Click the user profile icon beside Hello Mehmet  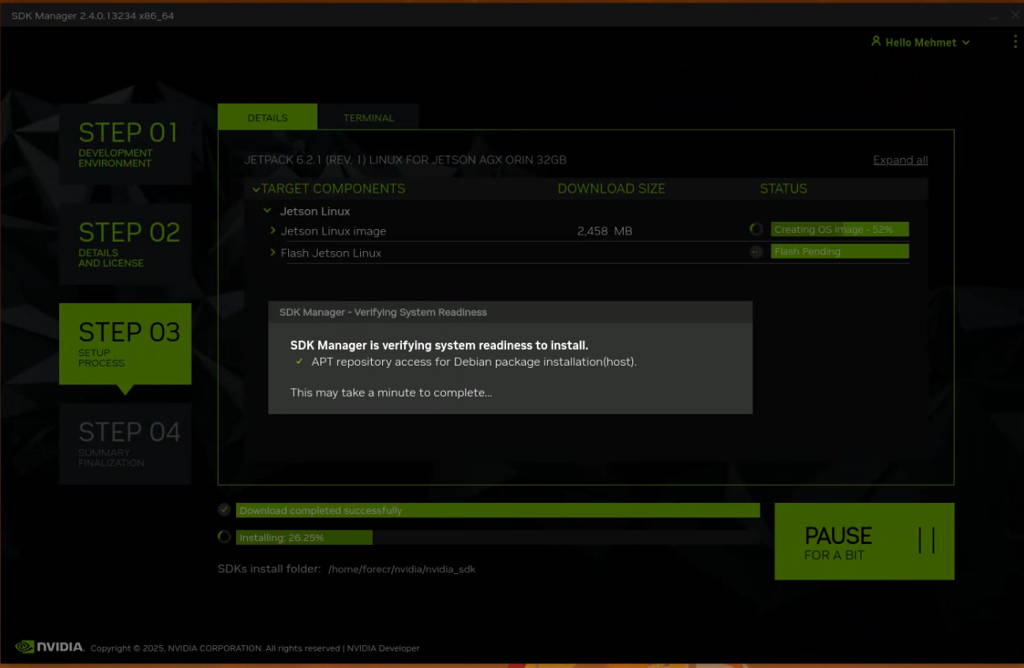(x=876, y=41)
